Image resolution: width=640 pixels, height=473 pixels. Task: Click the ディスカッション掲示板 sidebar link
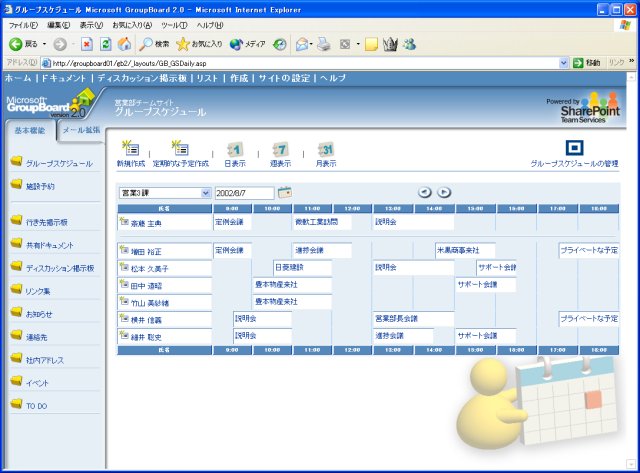59,268
